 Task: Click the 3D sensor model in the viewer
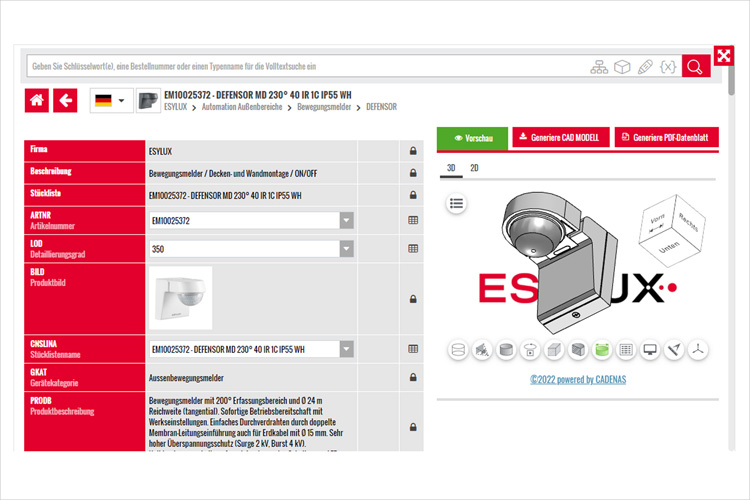tap(558, 261)
